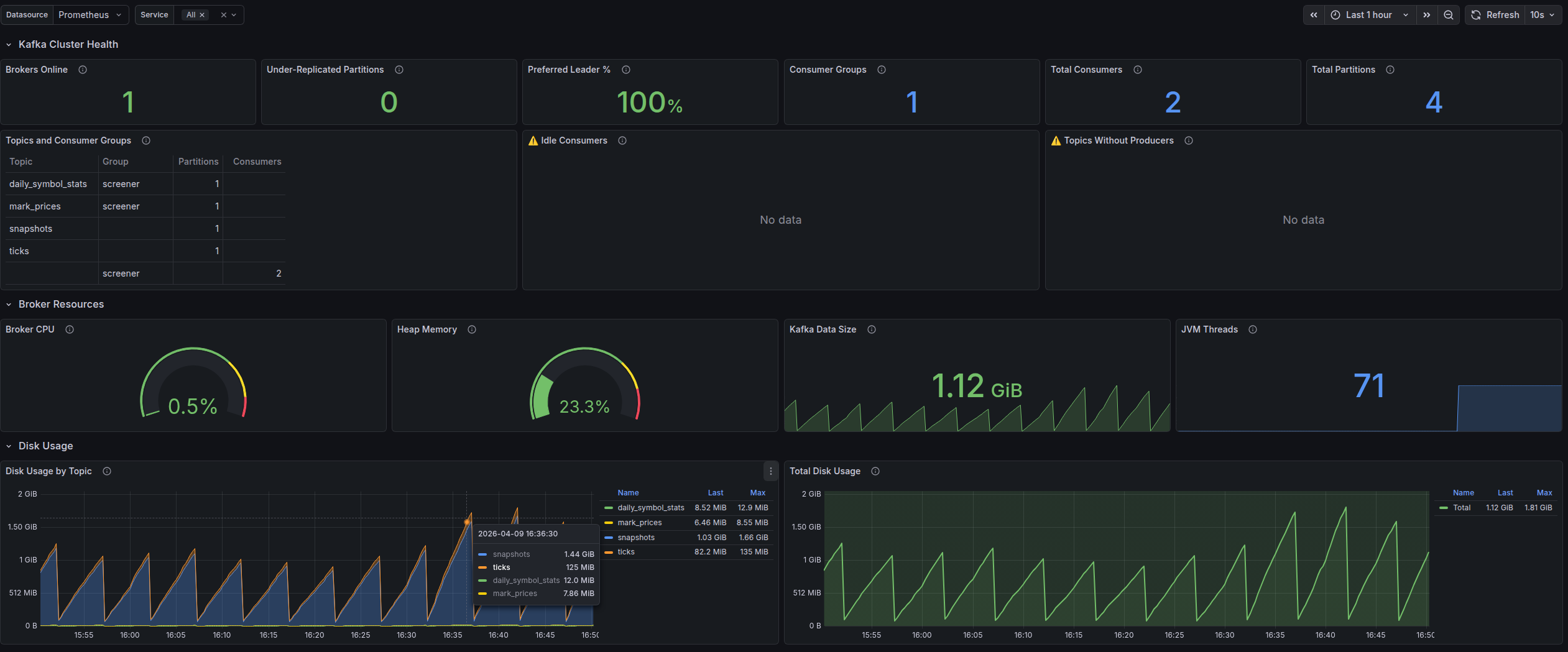Image resolution: width=1568 pixels, height=652 pixels.
Task: Click the info icon on Heap Memory panel
Action: coord(472,329)
